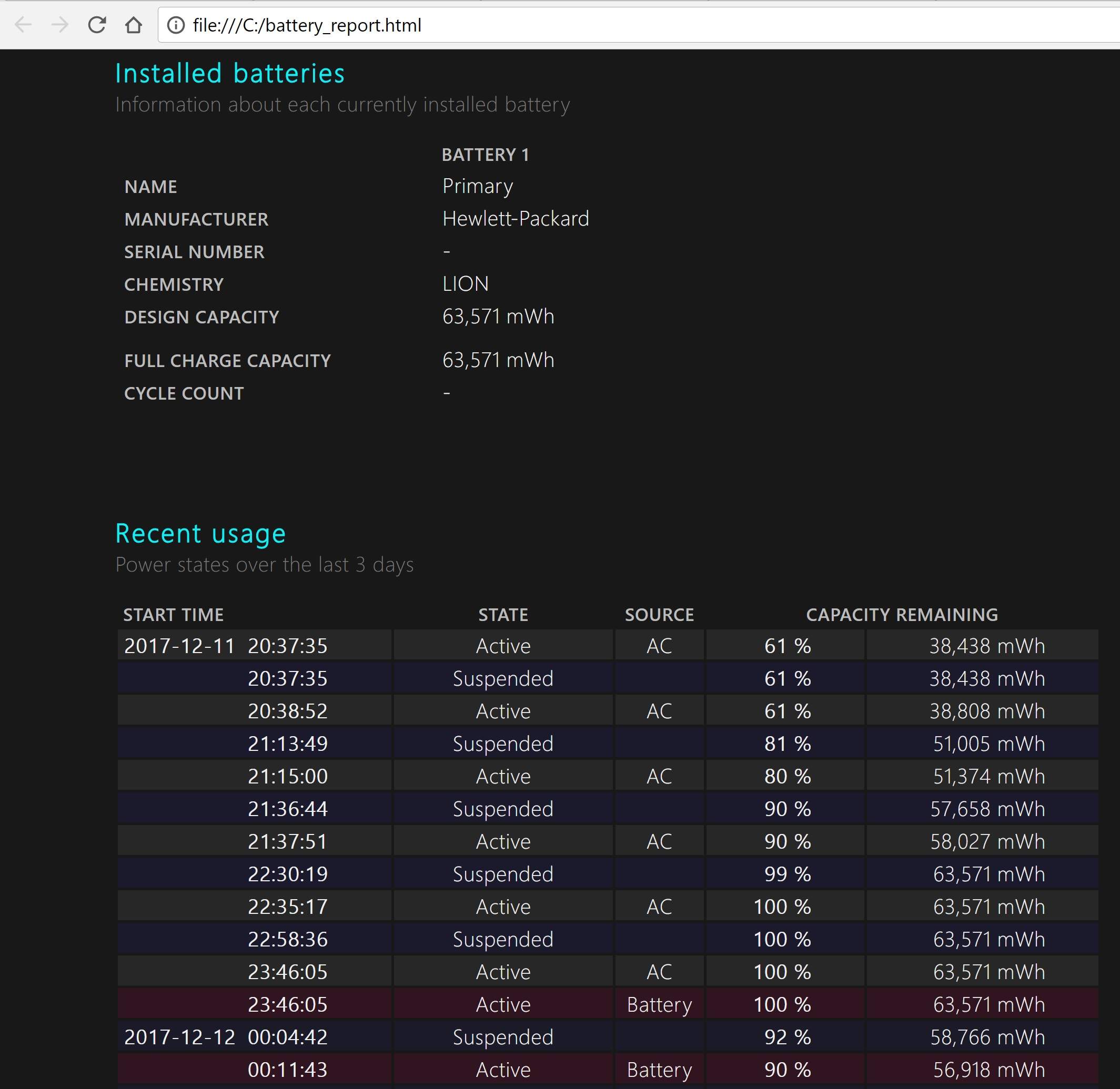Select the Full Charge Capacity value 63,571 mWh
The image size is (1120, 1089).
click(x=499, y=360)
